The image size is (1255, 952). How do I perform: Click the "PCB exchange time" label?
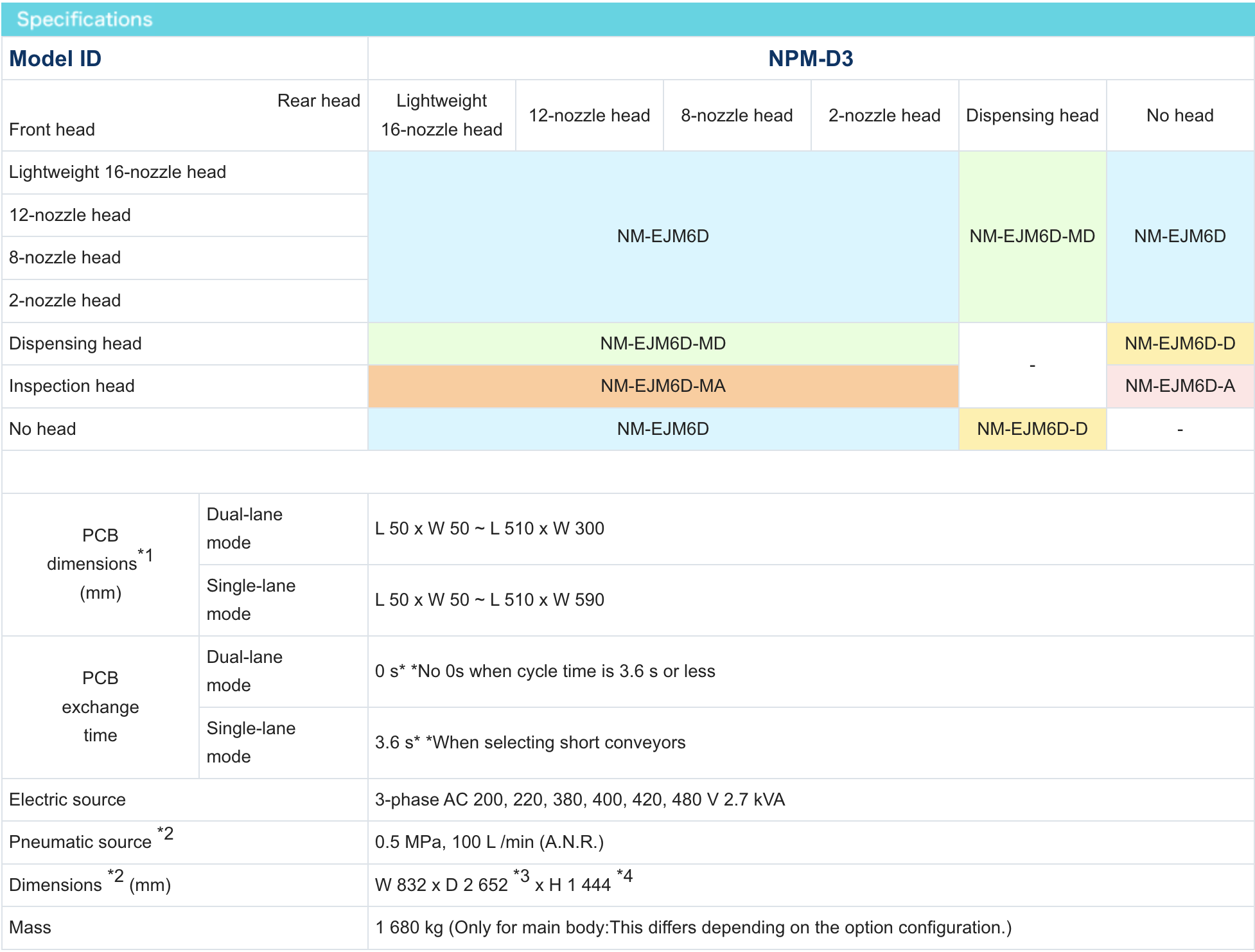[100, 707]
